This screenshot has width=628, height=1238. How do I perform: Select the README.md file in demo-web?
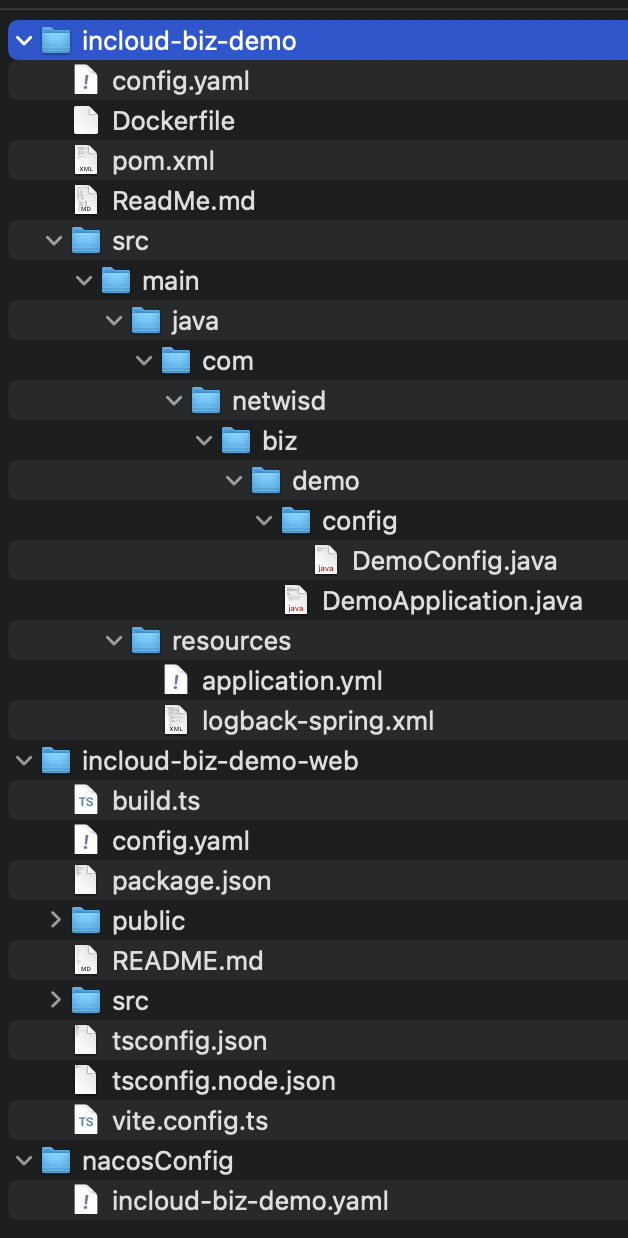187,961
